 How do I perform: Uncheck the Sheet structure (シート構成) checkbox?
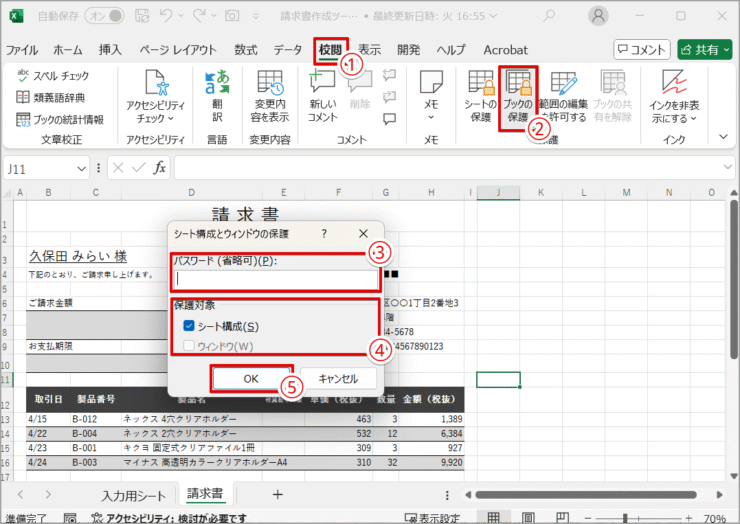[189, 326]
